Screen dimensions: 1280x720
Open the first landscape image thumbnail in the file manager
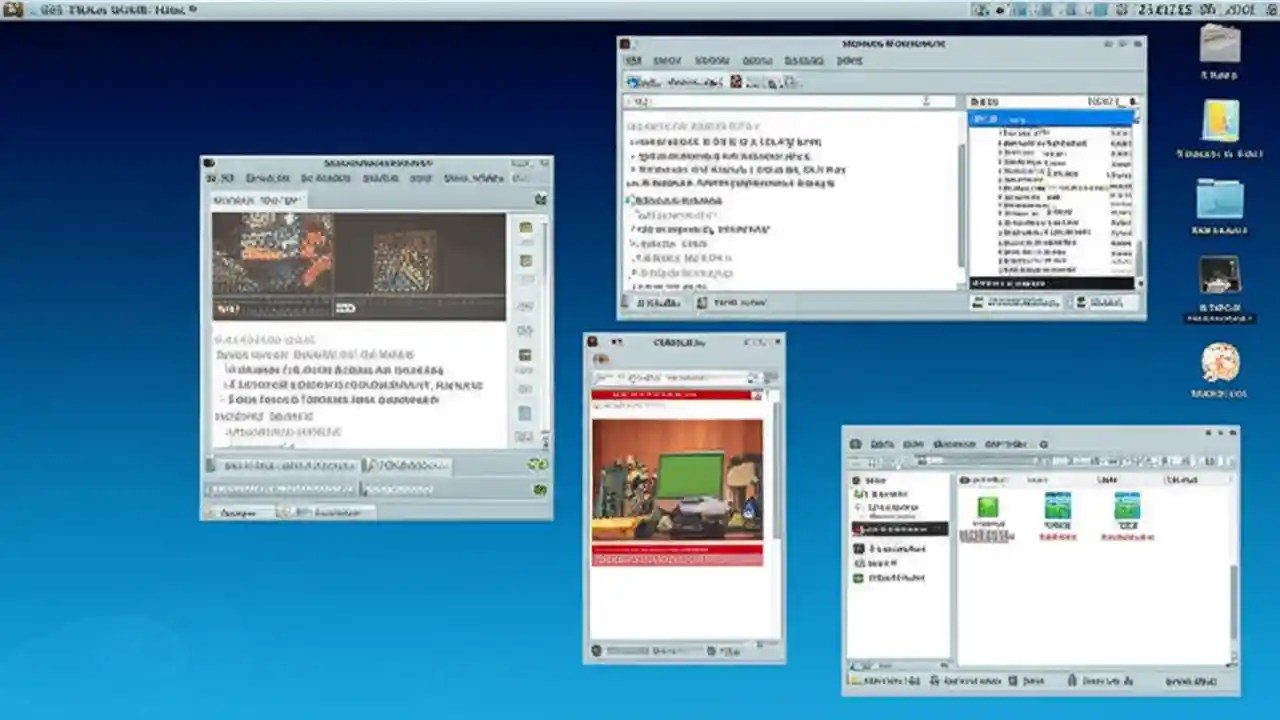pos(1057,508)
